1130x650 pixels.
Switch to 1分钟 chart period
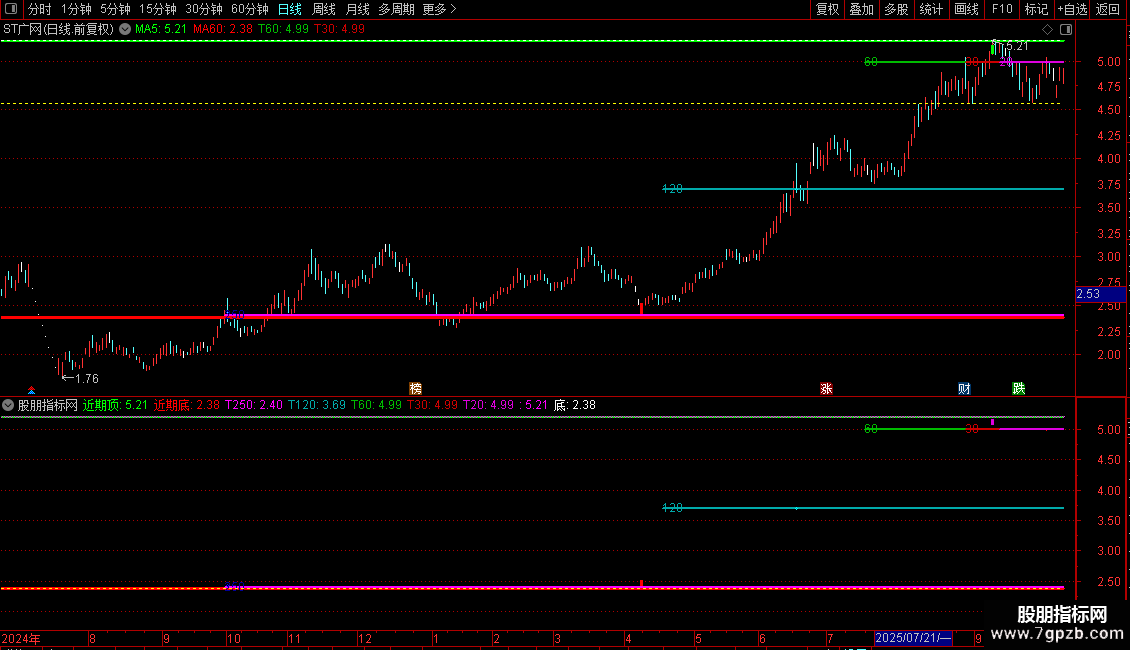(x=76, y=9)
